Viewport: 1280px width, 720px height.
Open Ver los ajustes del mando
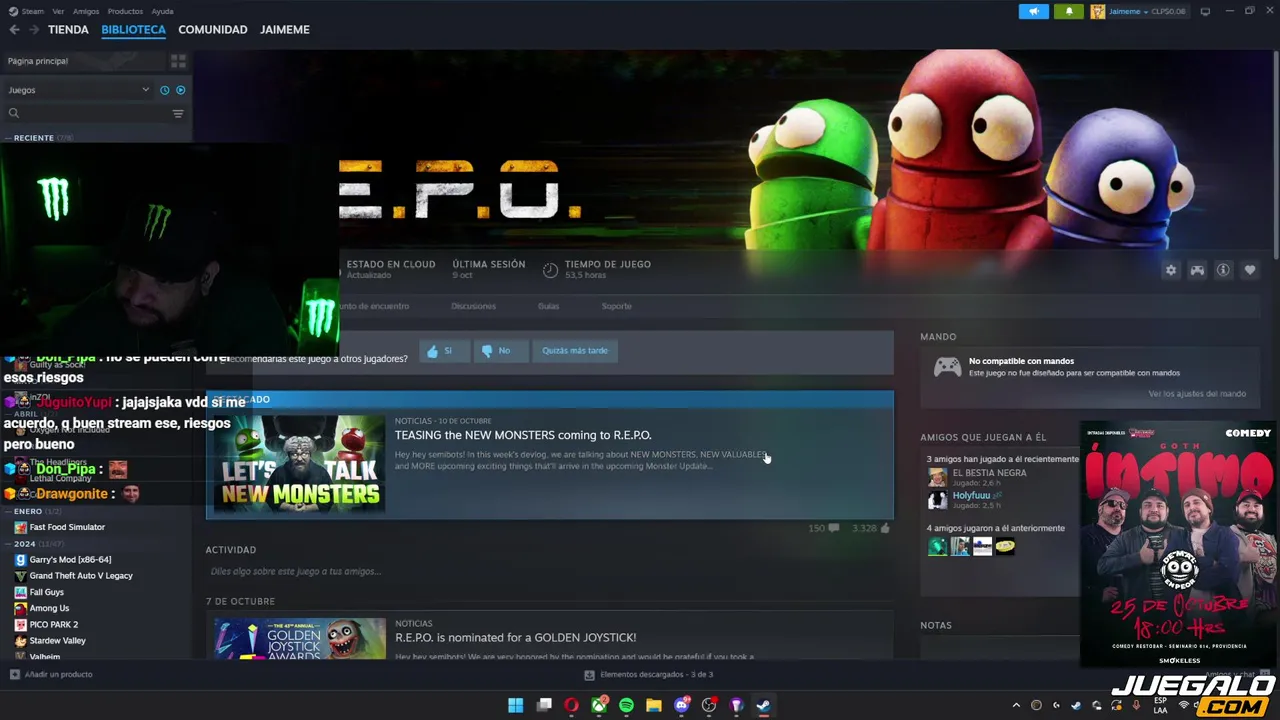click(x=1197, y=394)
